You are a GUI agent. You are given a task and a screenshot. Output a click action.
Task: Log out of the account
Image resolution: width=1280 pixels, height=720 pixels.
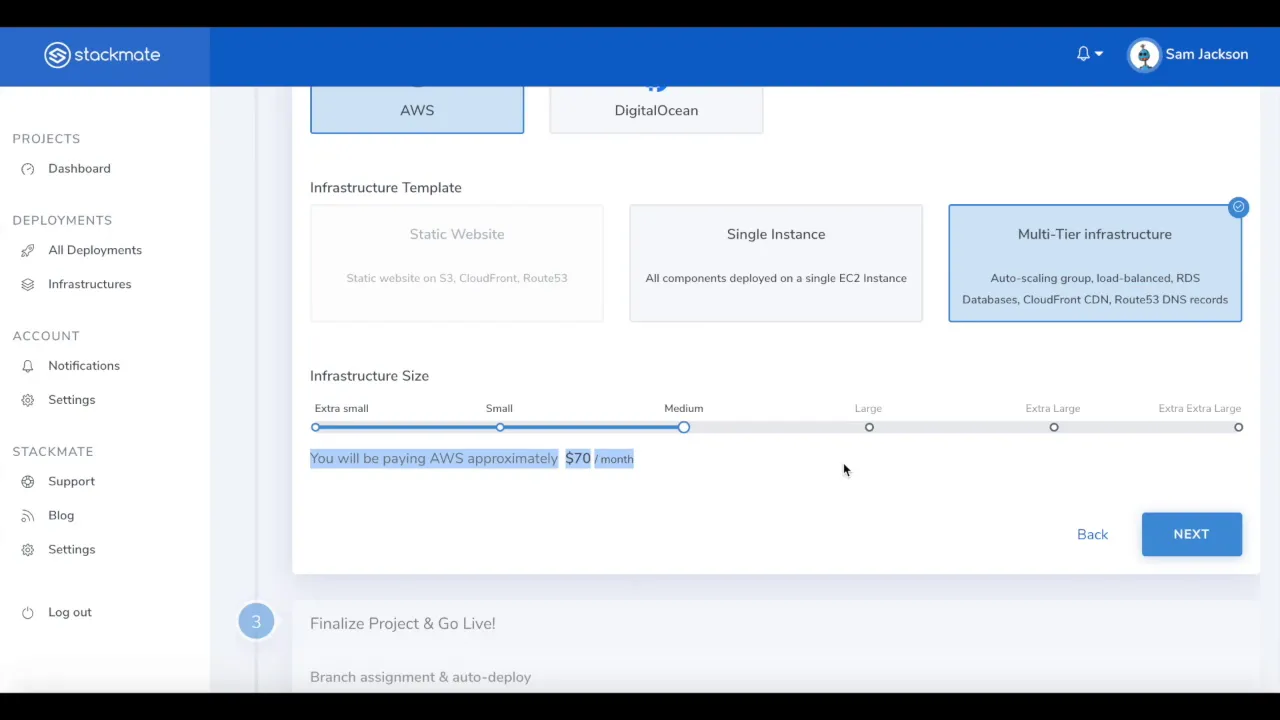tap(70, 612)
